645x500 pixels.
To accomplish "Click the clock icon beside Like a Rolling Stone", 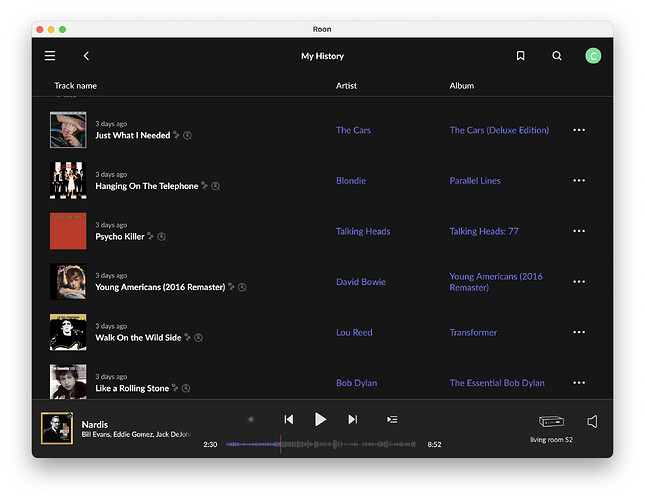I will [x=186, y=389].
